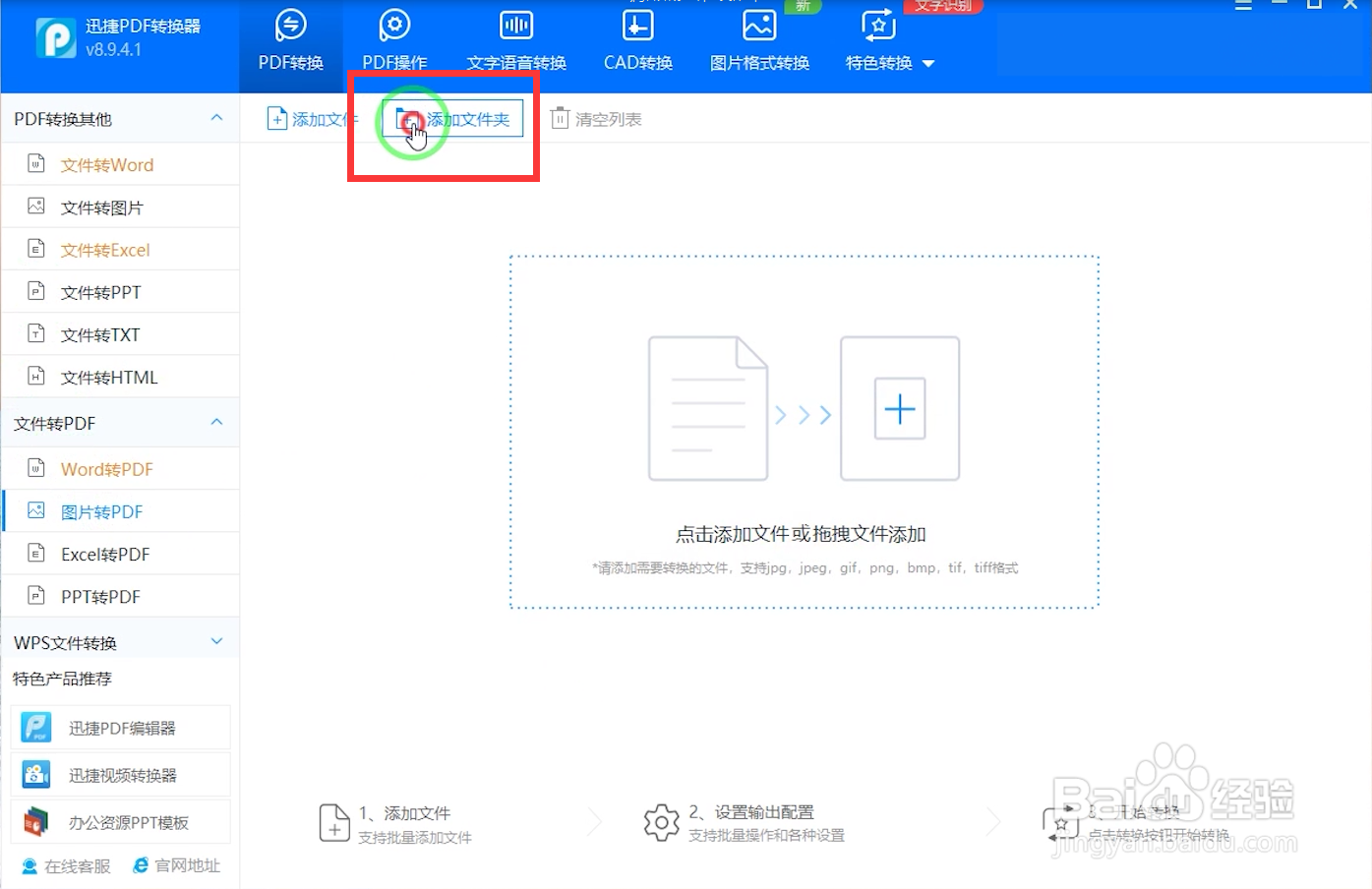Viewport: 1372px width, 889px height.
Task: Click the icon beside Excel转PDF
Action: click(x=36, y=552)
